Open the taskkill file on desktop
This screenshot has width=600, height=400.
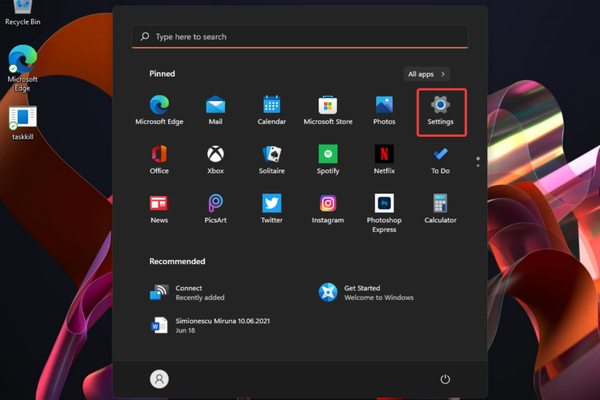22,123
